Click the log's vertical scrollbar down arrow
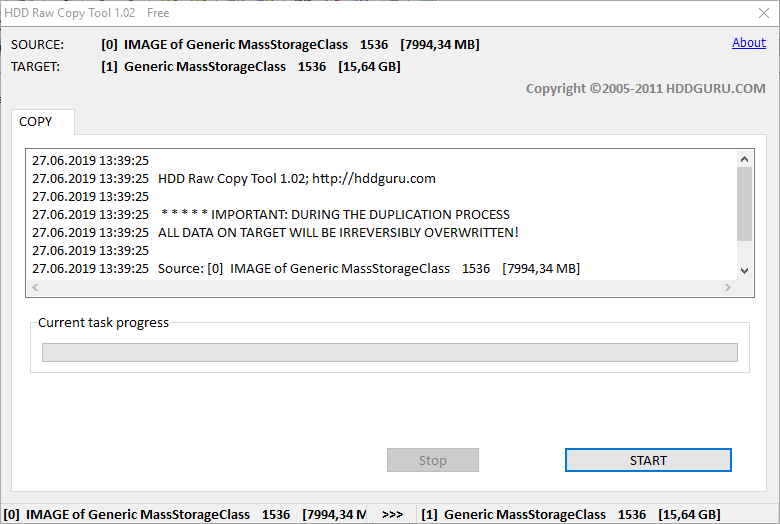The width and height of the screenshot is (780, 524). pyautogui.click(x=743, y=270)
